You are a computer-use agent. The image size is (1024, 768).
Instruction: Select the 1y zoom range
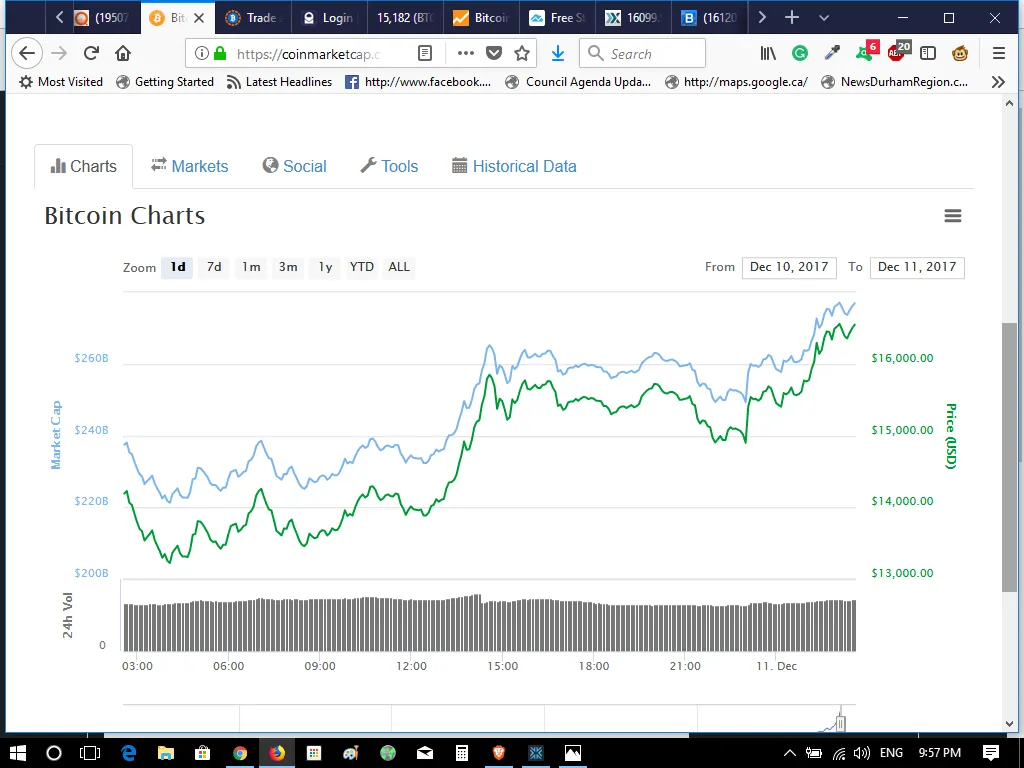click(325, 267)
